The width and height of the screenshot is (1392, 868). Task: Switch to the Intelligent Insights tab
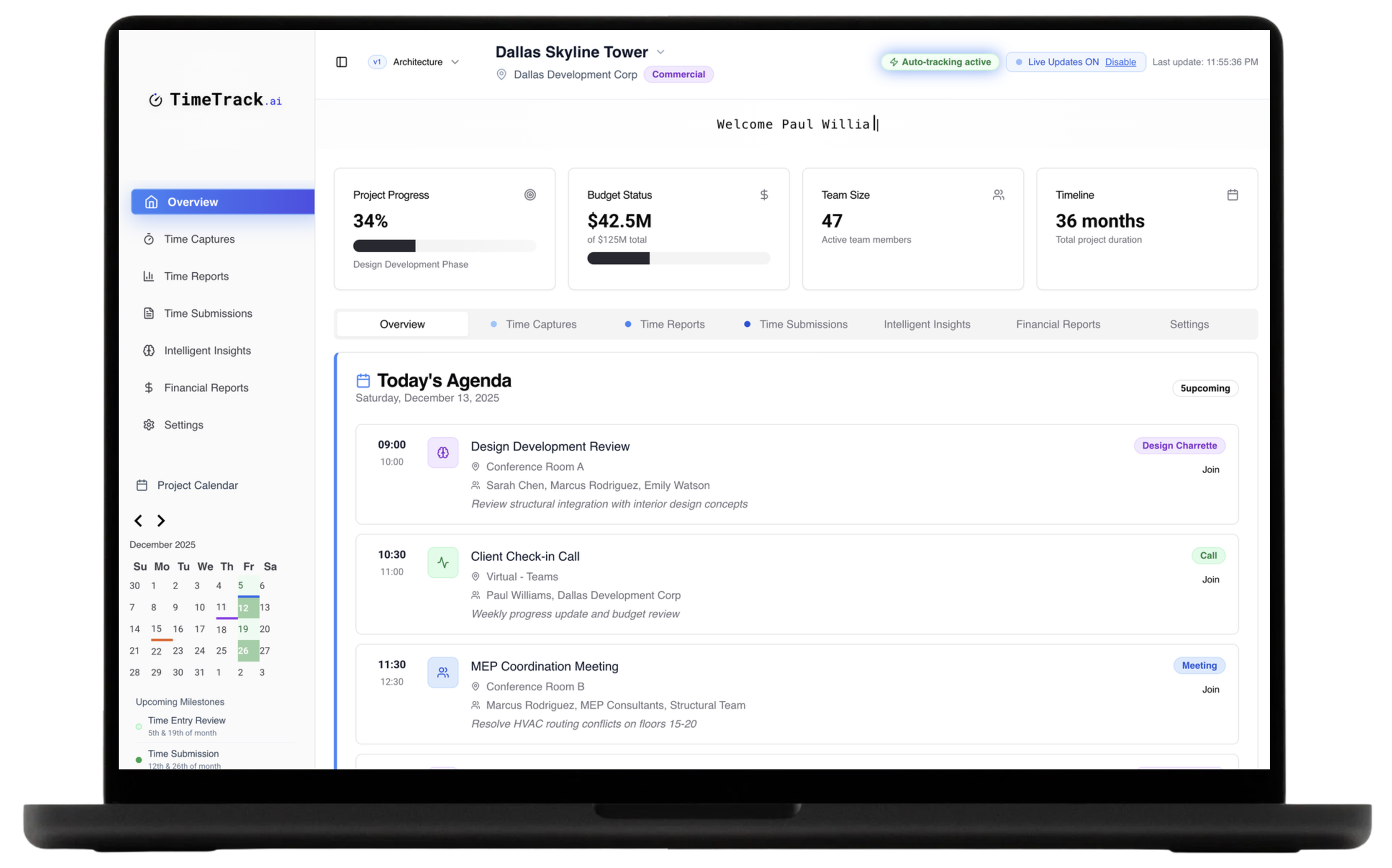[927, 325]
